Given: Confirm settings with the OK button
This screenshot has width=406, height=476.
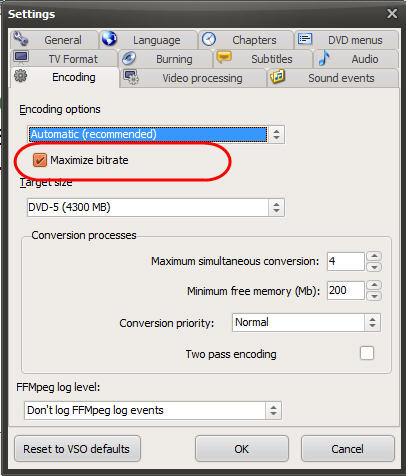Looking at the screenshot, I should click(x=242, y=449).
